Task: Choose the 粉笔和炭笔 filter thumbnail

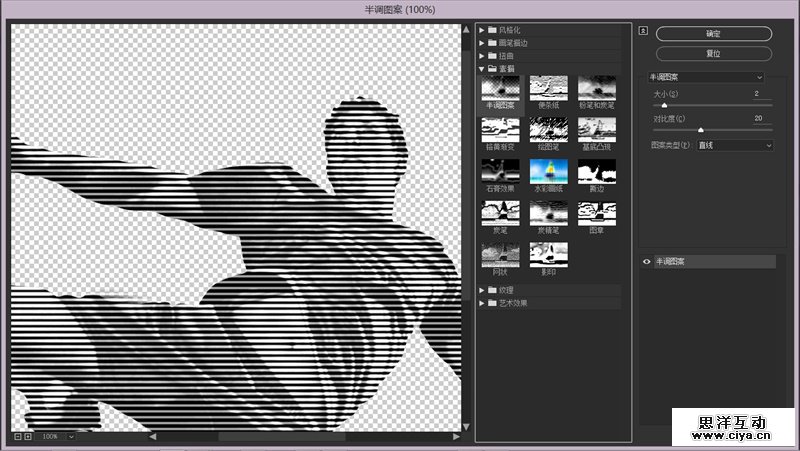Action: point(597,86)
